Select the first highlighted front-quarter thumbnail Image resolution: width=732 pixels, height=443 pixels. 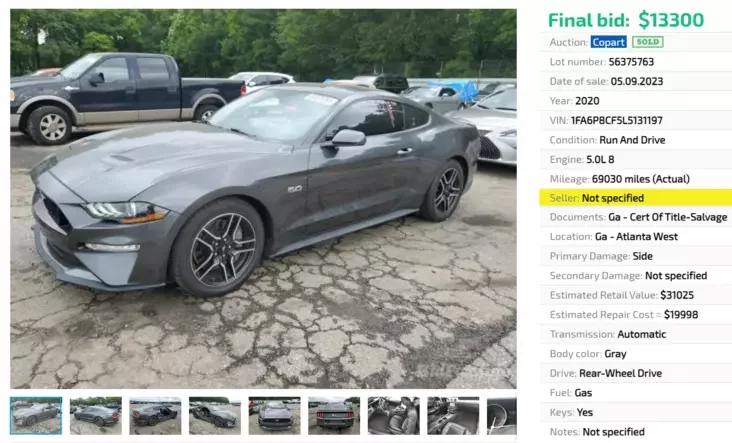click(x=36, y=415)
